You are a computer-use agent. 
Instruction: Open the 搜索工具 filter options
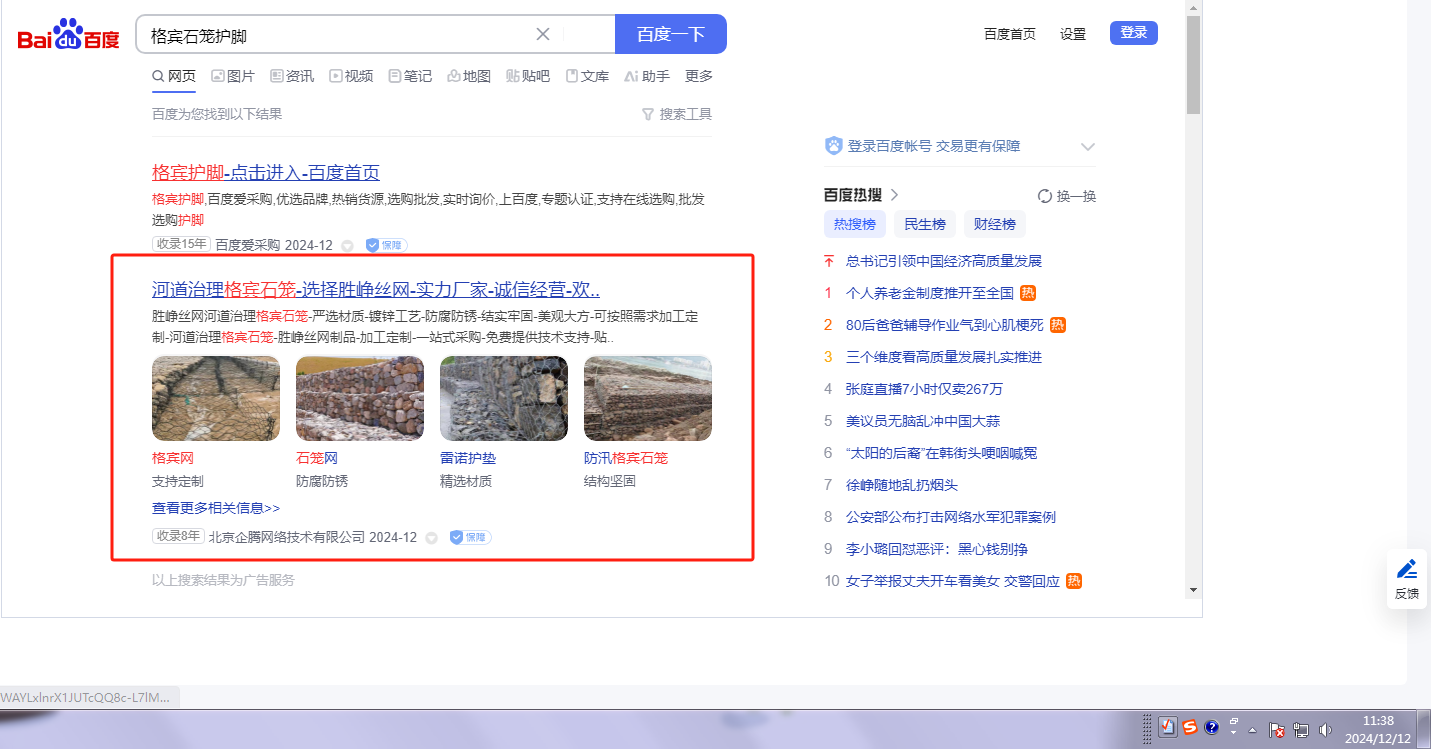pyautogui.click(x=677, y=114)
